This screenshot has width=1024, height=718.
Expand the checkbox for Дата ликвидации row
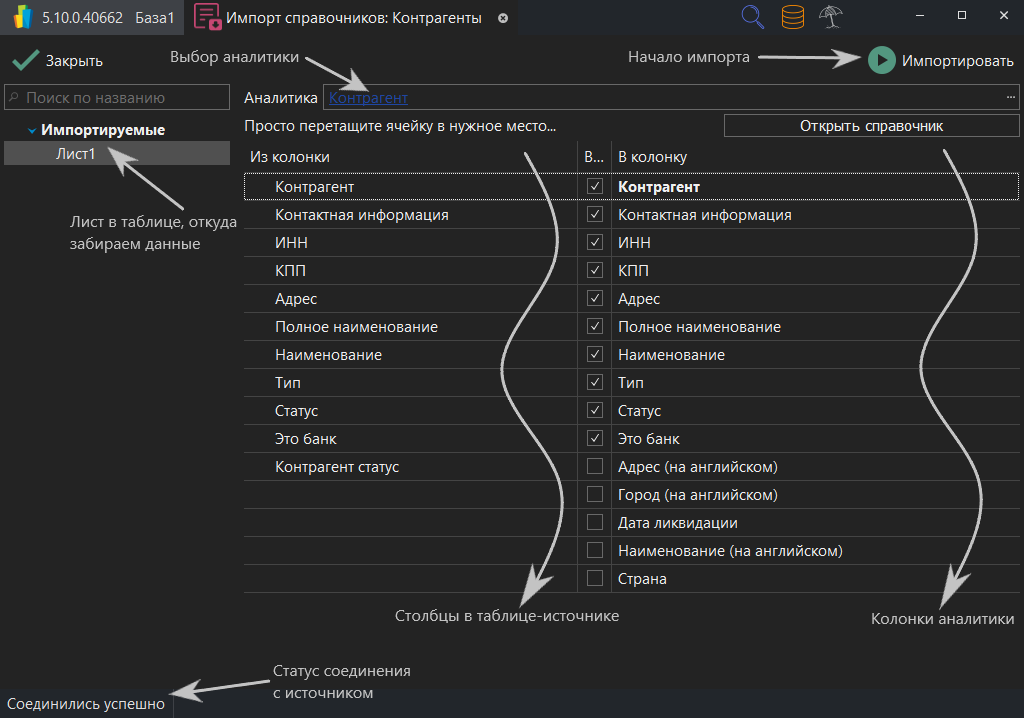[595, 522]
